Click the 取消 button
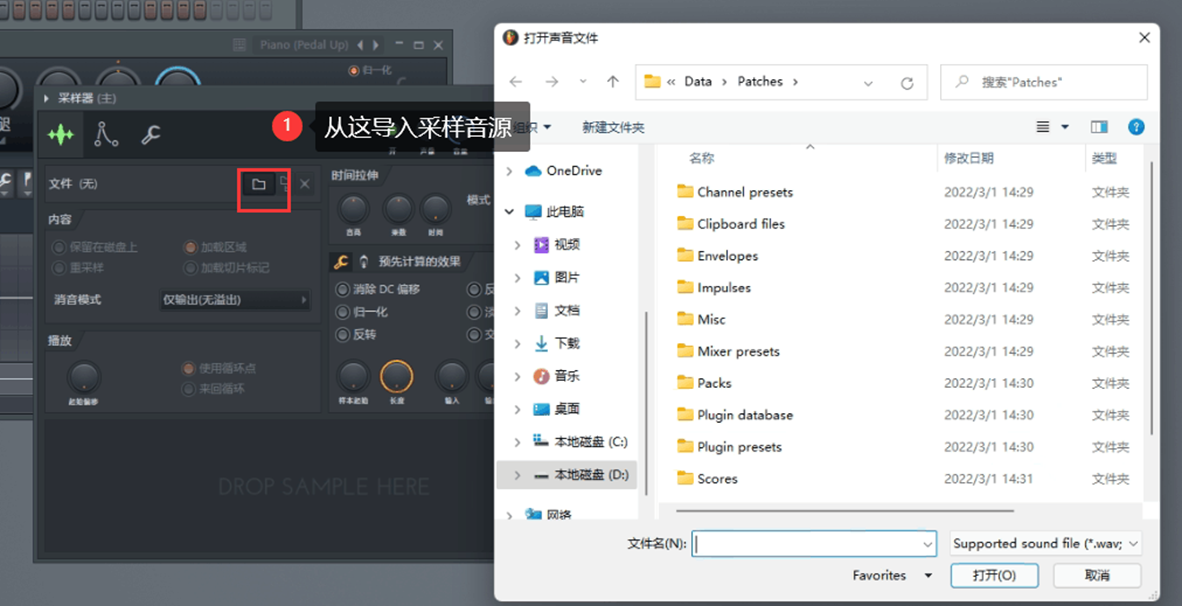This screenshot has height=606, width=1182. pyautogui.click(x=1097, y=575)
